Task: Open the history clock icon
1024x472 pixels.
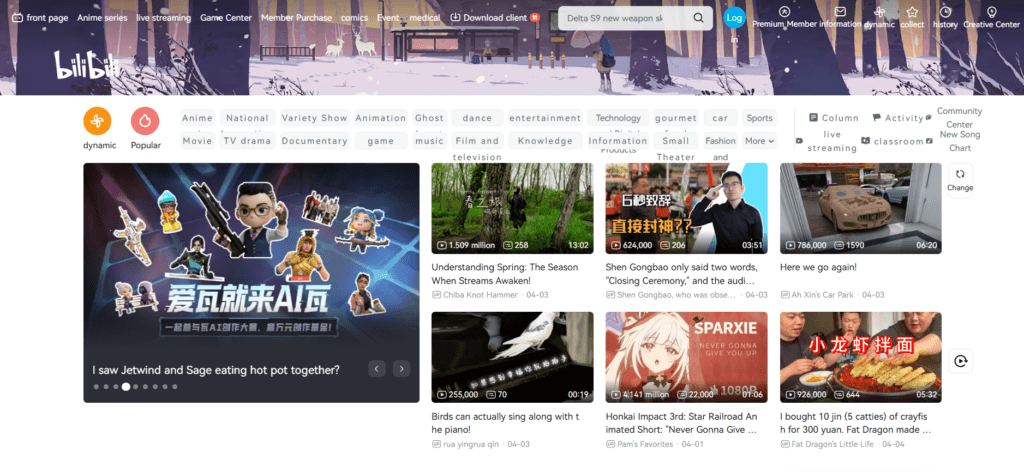Action: tap(945, 12)
